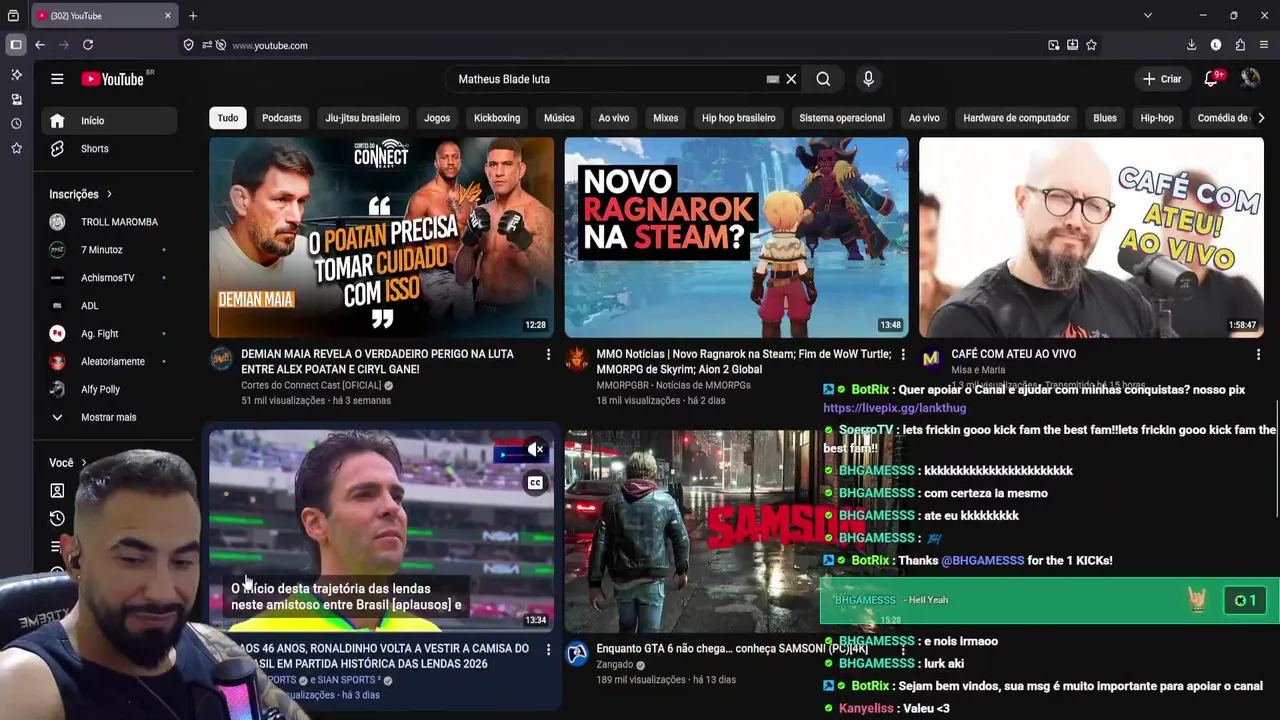Screen dimensions: 1280x720
Task: Open the more options menu for the Demian Maia video
Action: [548, 355]
